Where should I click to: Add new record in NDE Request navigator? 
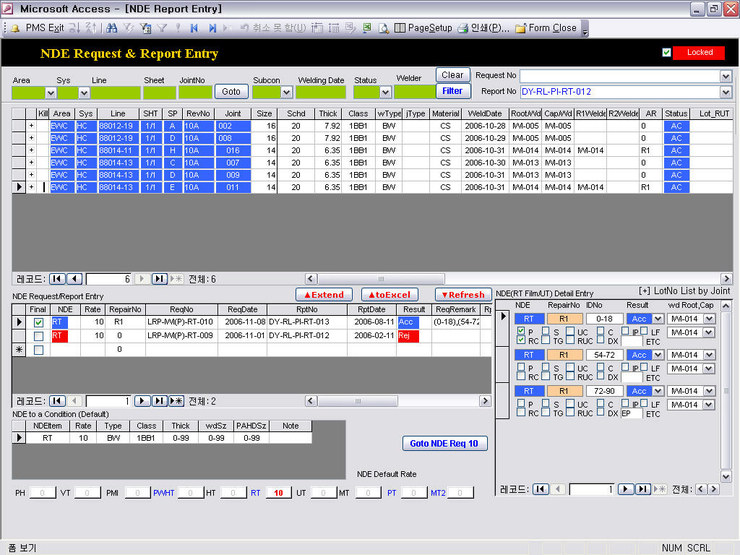(177, 401)
